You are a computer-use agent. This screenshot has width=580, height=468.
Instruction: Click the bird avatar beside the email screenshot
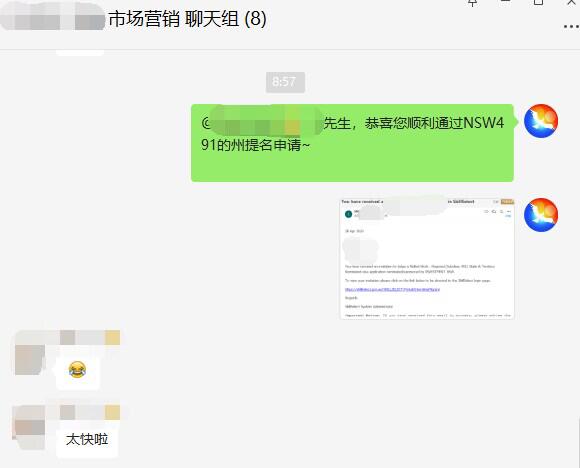pyautogui.click(x=541, y=215)
